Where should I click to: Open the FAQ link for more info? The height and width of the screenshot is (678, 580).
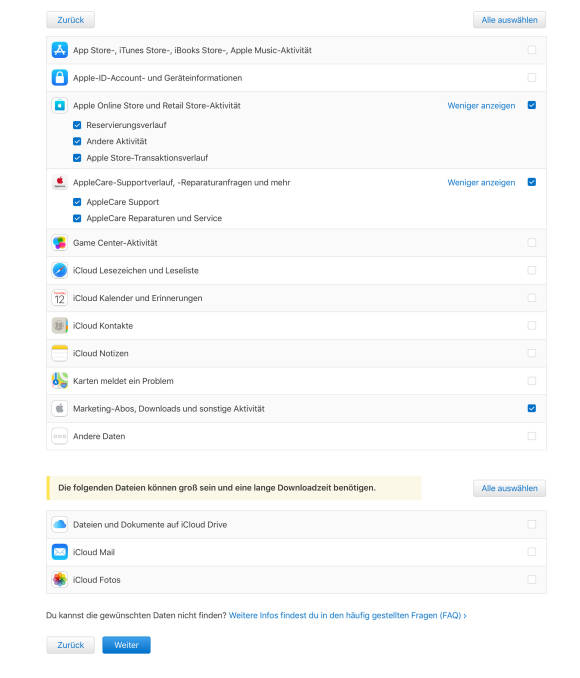click(x=347, y=615)
